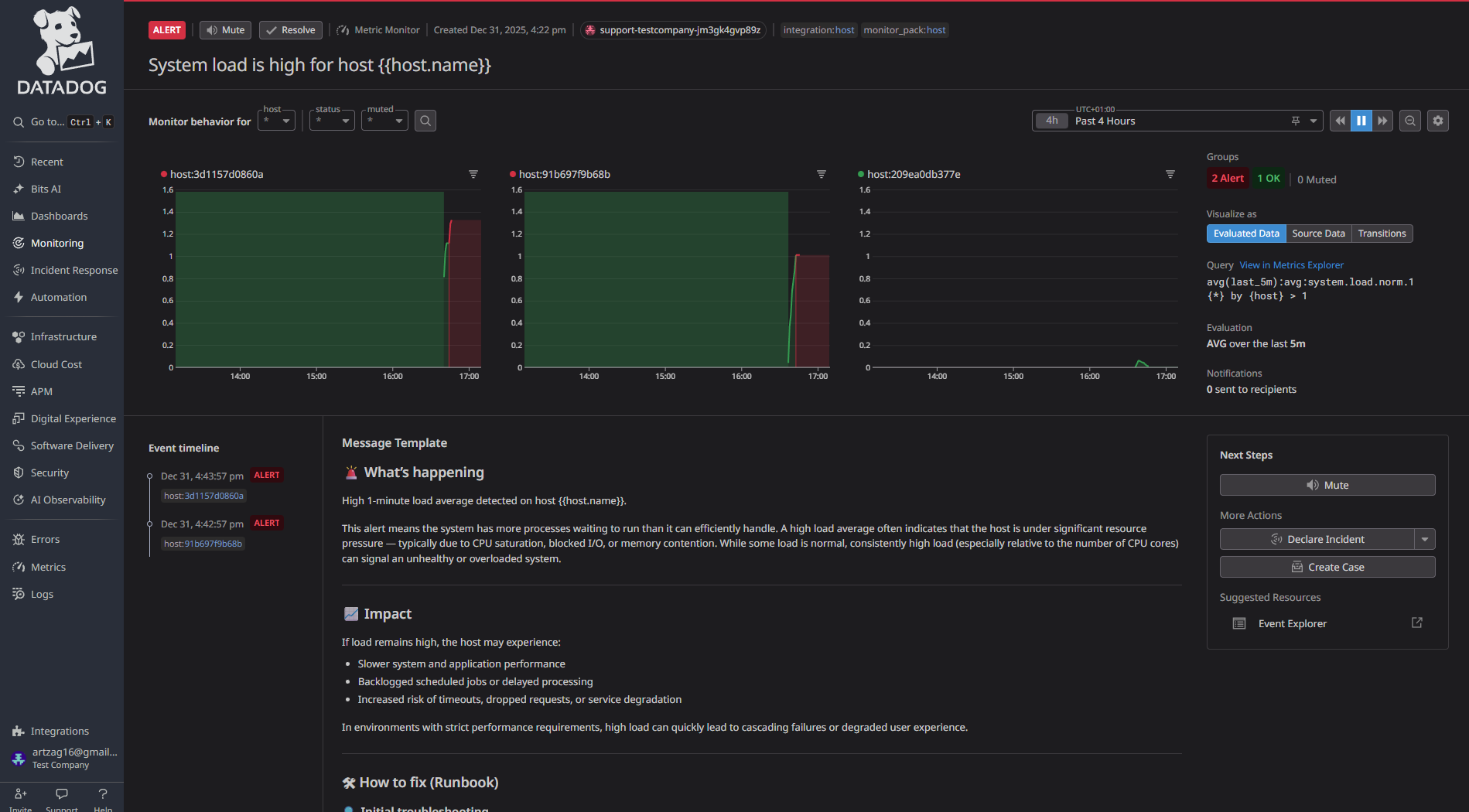Resolve the alert
This screenshot has width=1469, height=812.
291,30
